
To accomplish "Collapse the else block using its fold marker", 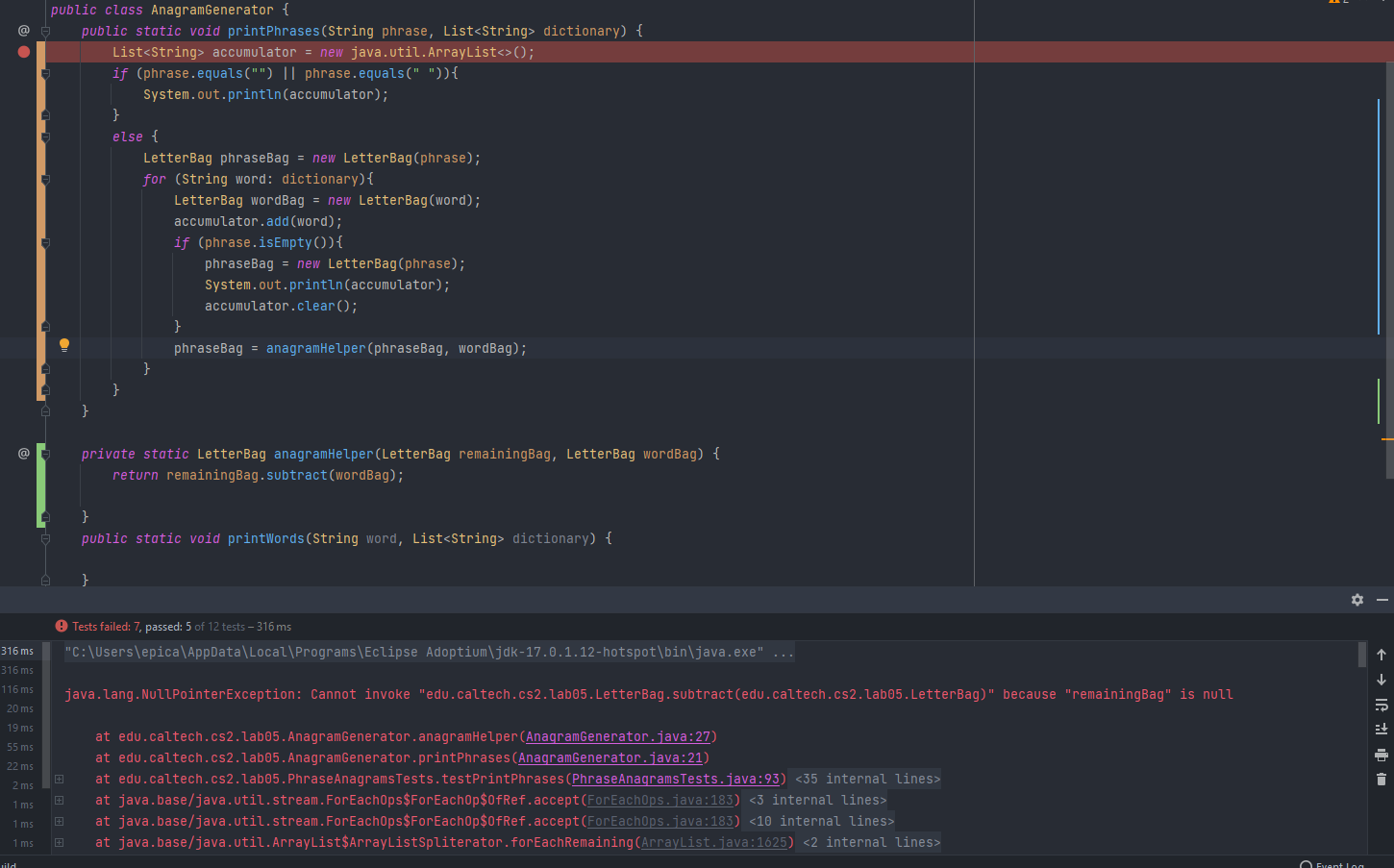I will point(45,136).
